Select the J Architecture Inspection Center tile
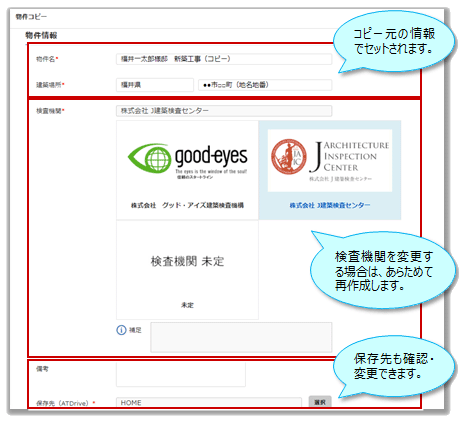 [330, 170]
